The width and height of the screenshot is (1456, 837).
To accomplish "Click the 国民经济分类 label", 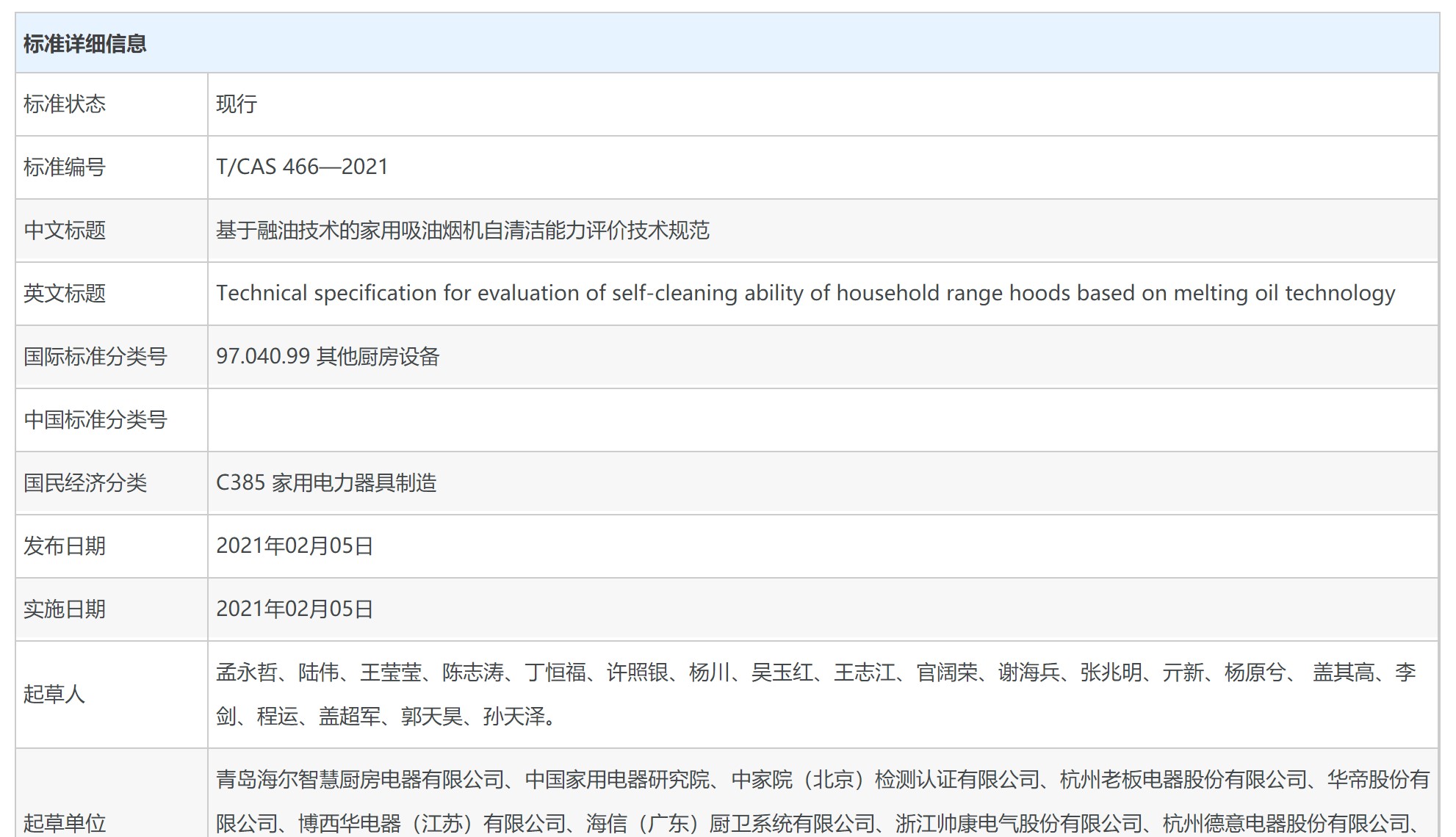I will (x=85, y=483).
